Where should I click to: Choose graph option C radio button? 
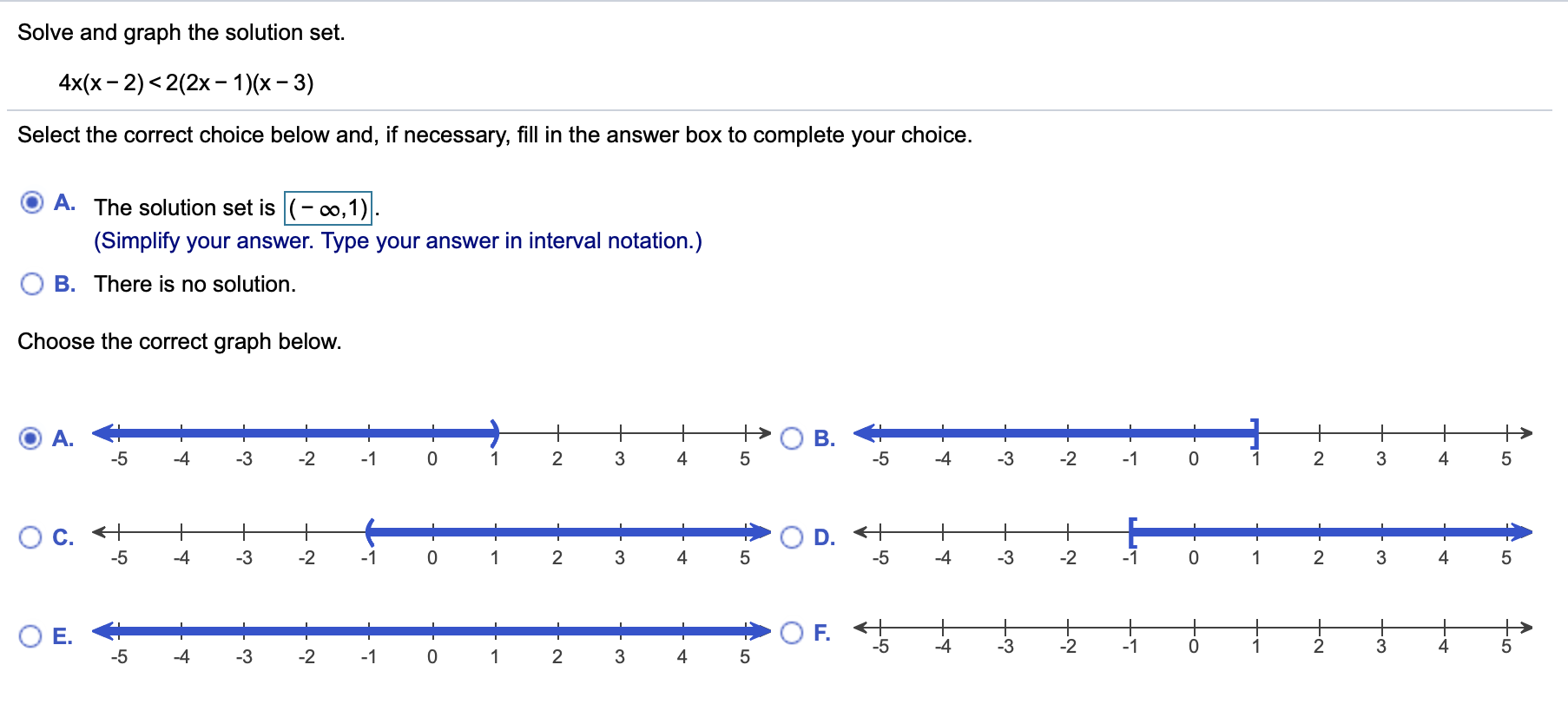point(31,537)
